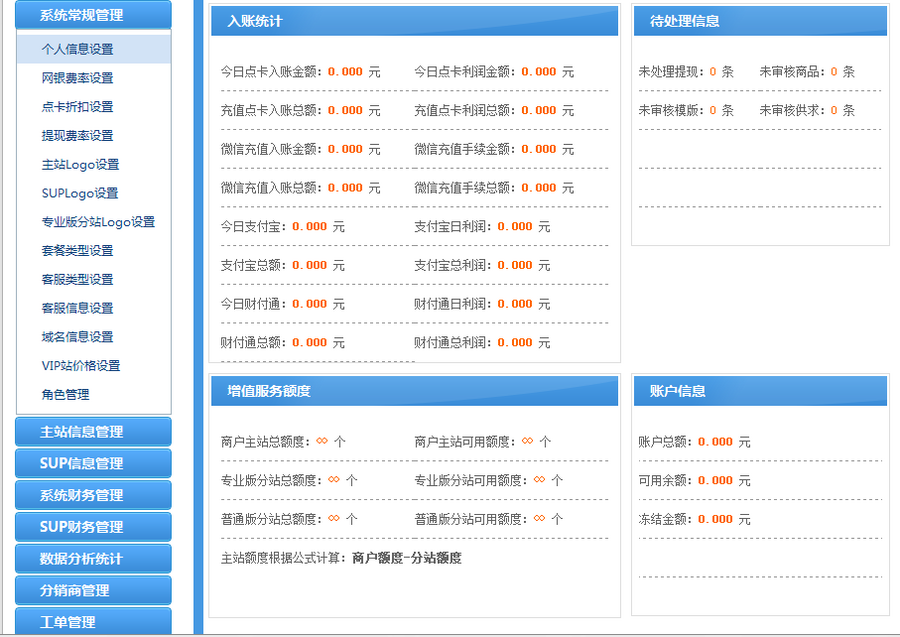The height and width of the screenshot is (637, 900).
Task: Click the 待处理信息 panel header
Action: [x=760, y=21]
